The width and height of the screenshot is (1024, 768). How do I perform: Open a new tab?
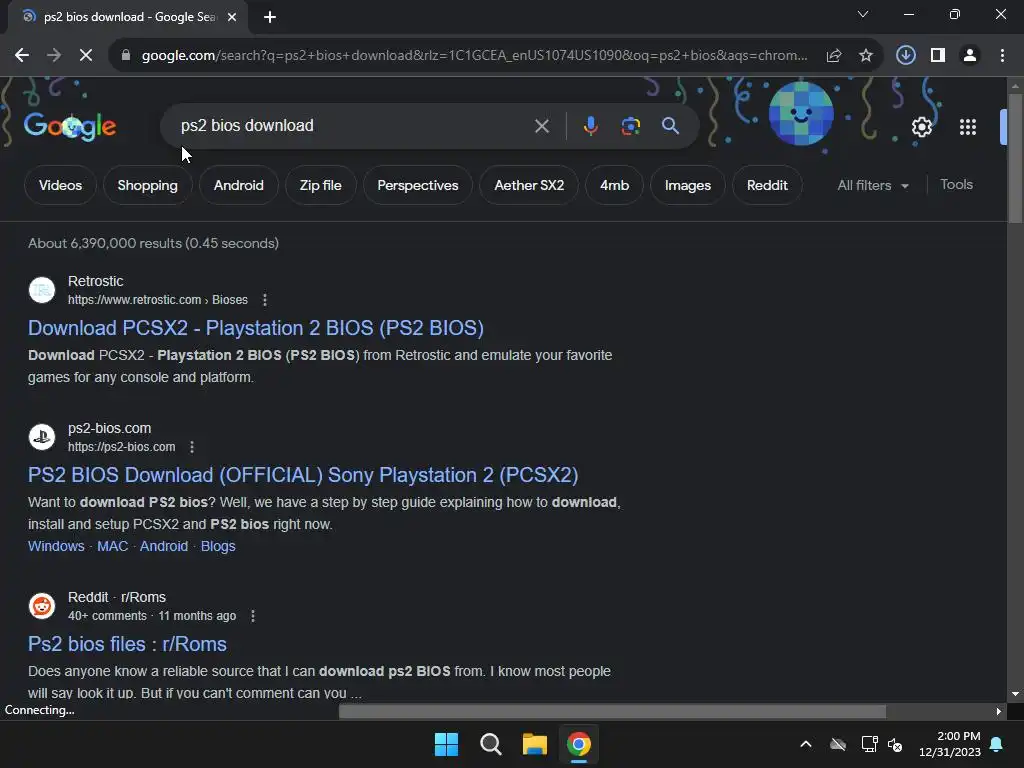[270, 17]
